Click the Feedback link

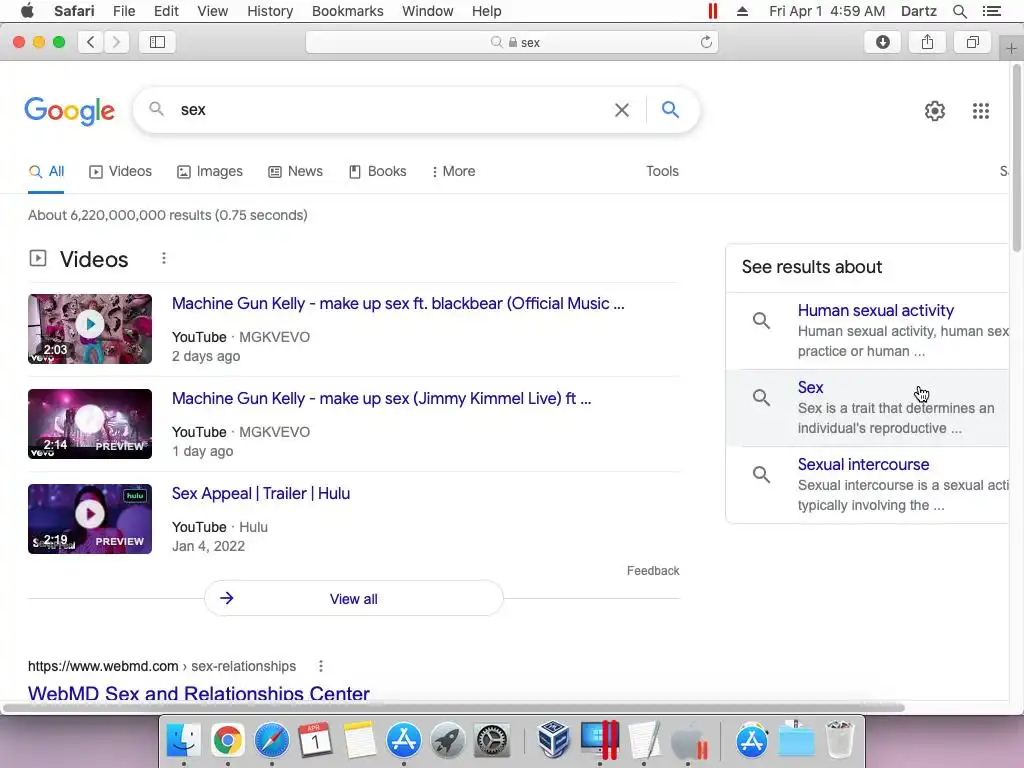point(653,571)
